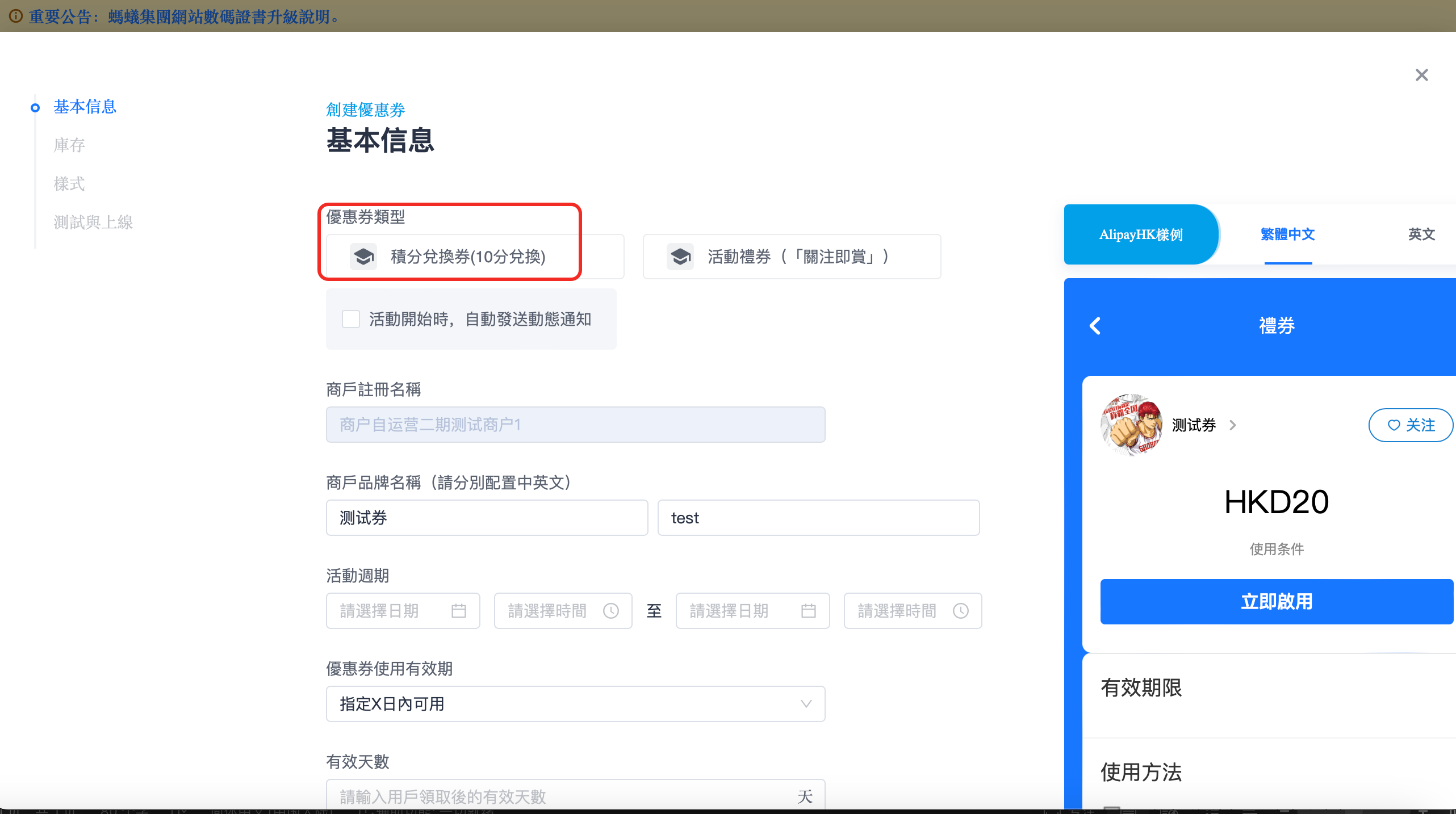
Task: Click the 关注 follow button
Action: [1411, 425]
